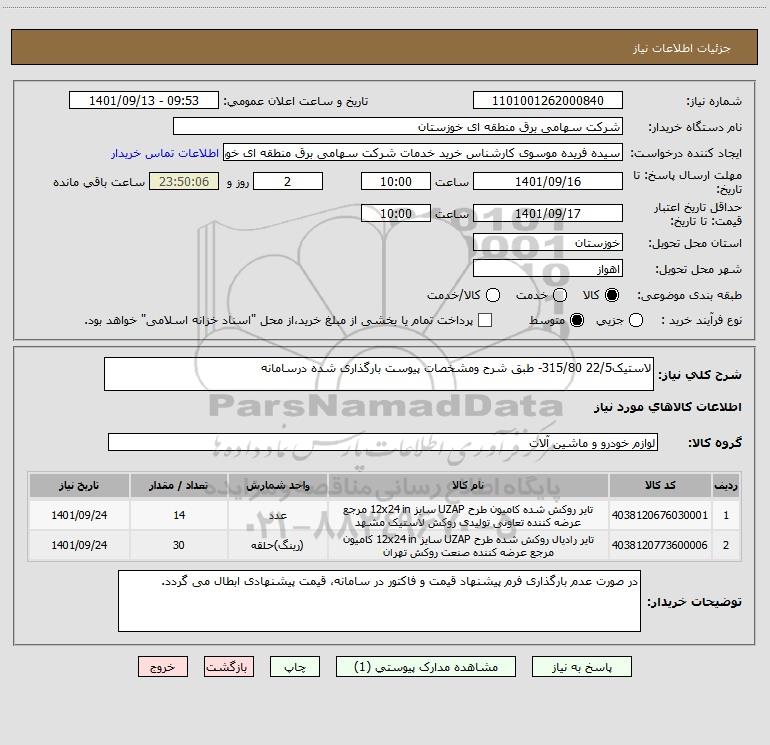
Task: Click product code 4038120676030001
Action: coord(660,515)
